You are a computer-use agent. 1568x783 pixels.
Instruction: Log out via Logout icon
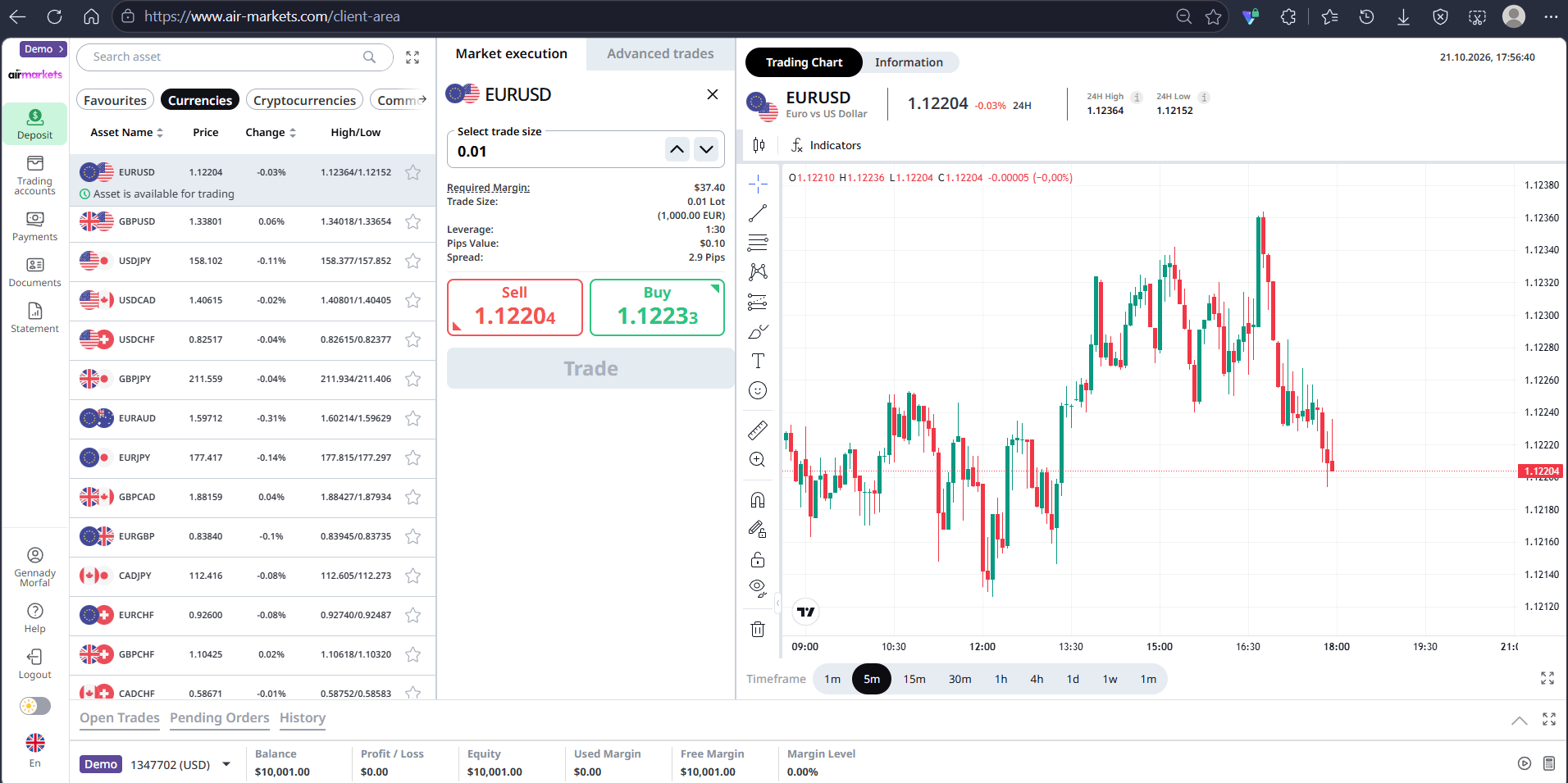tap(34, 664)
